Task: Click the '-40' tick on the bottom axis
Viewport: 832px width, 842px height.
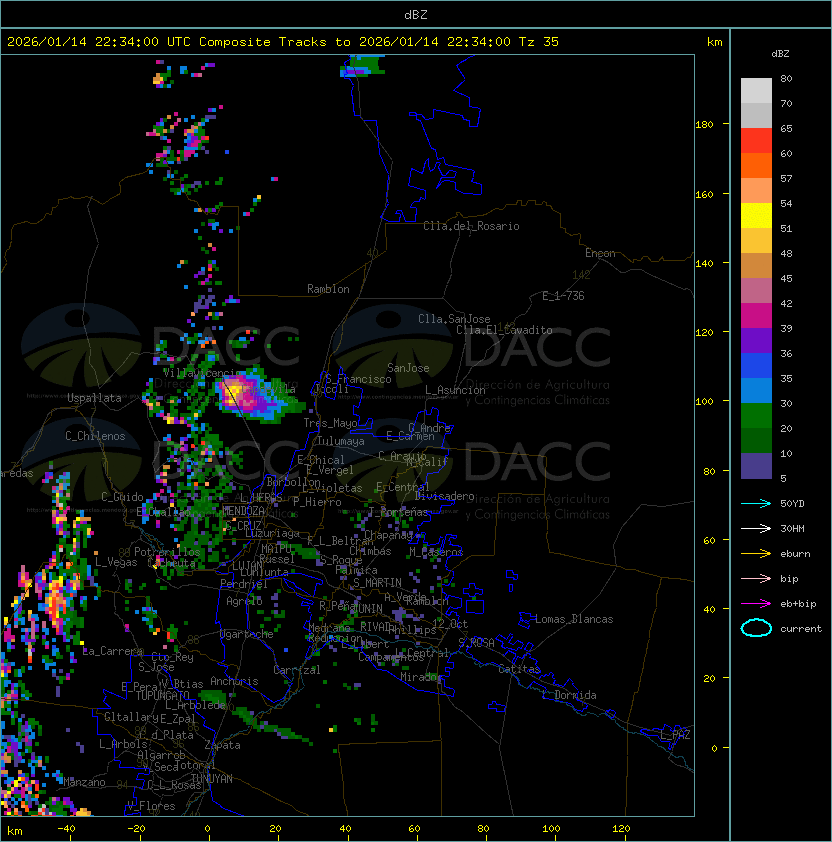Action: click(x=67, y=829)
